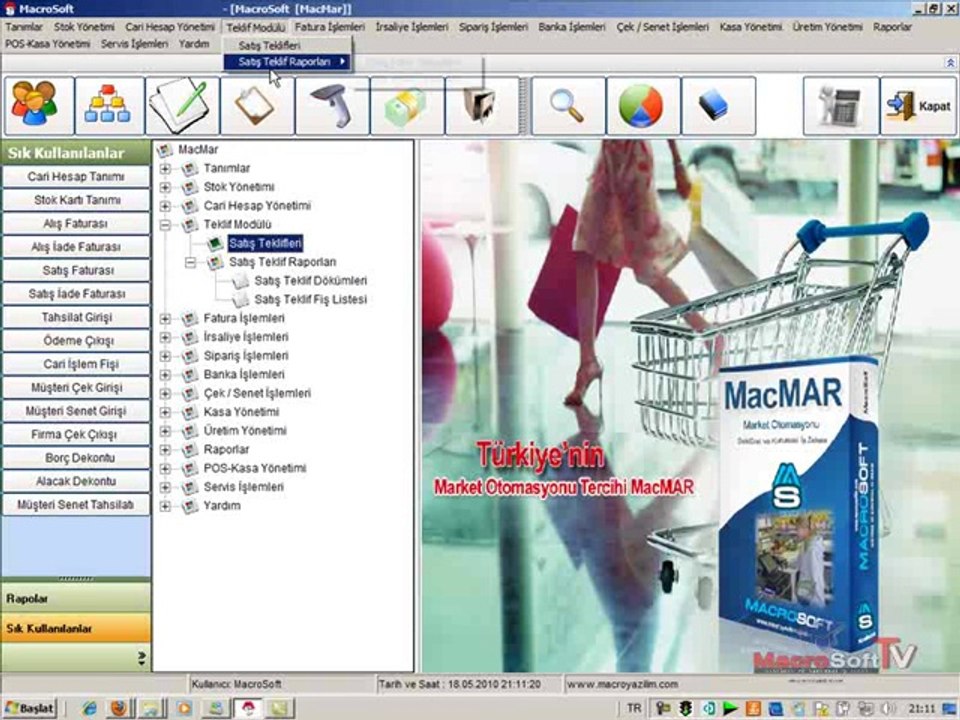Open the Çek / Senet İşlemleri menu
This screenshot has height=720, width=960.
pyautogui.click(x=662, y=27)
